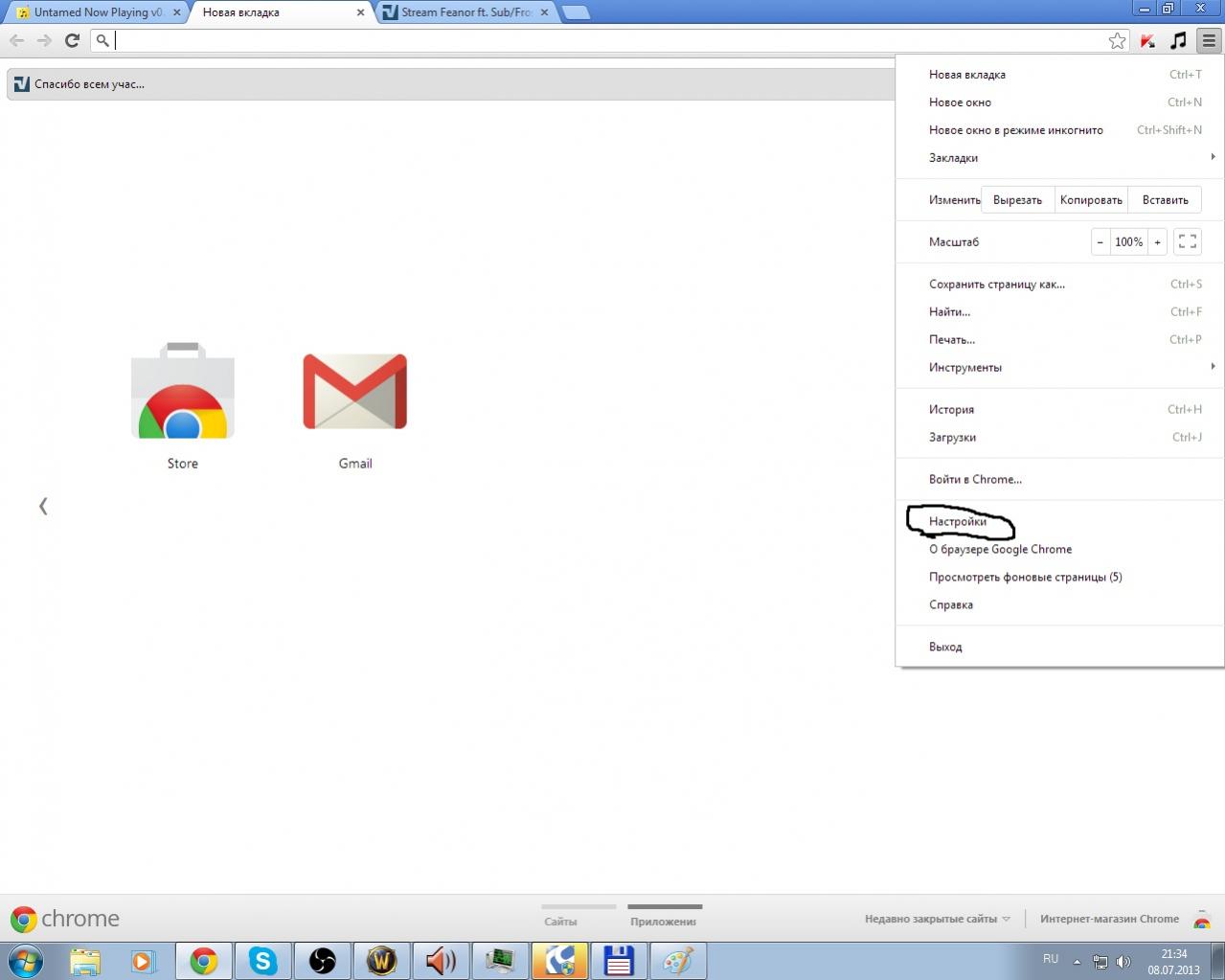Click the Kaspersky extension icon
Image resolution: width=1225 pixels, height=980 pixels.
1147,40
